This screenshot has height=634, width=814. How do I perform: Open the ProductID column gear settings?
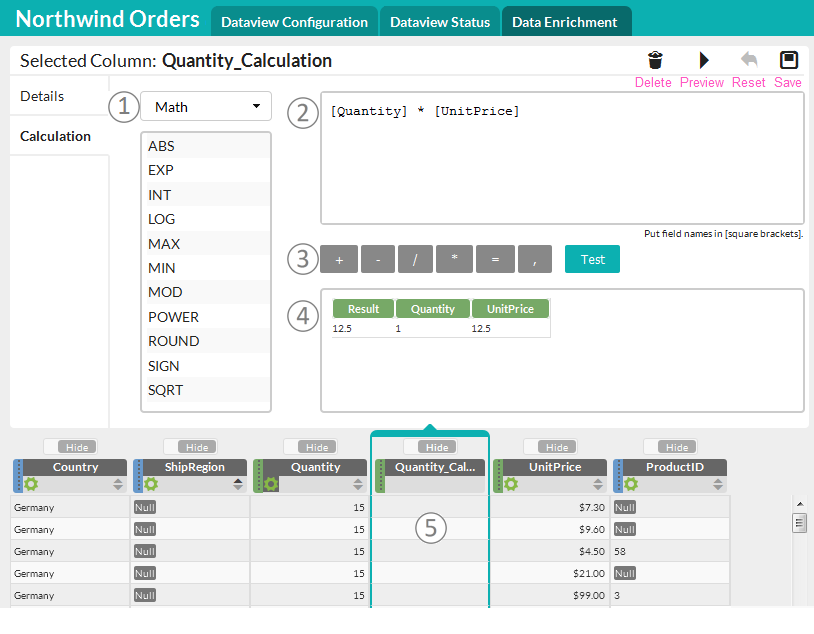(631, 484)
